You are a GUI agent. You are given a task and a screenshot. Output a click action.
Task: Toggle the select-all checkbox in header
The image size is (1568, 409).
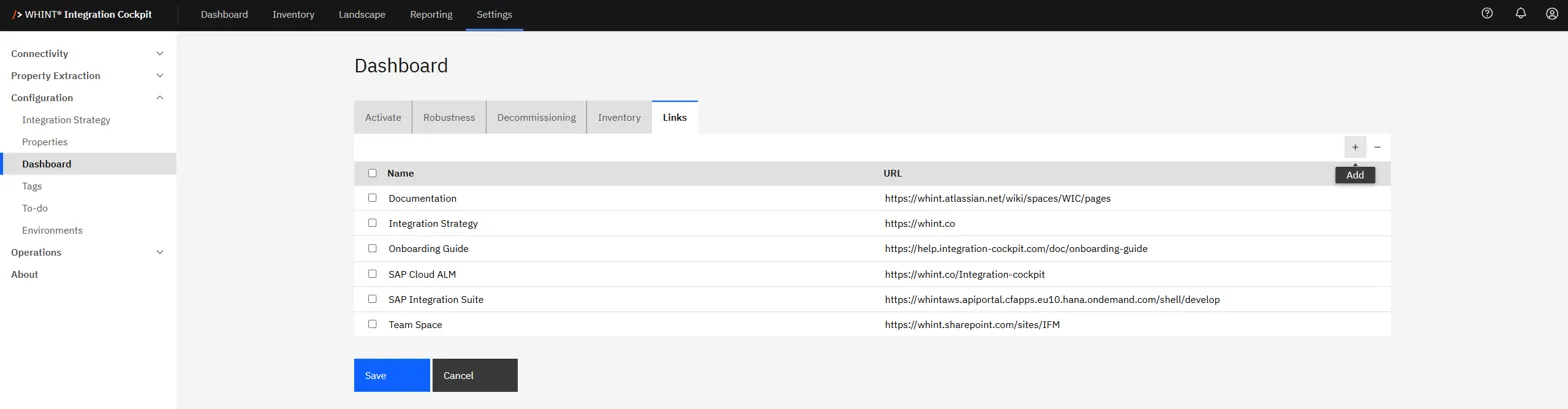(373, 173)
